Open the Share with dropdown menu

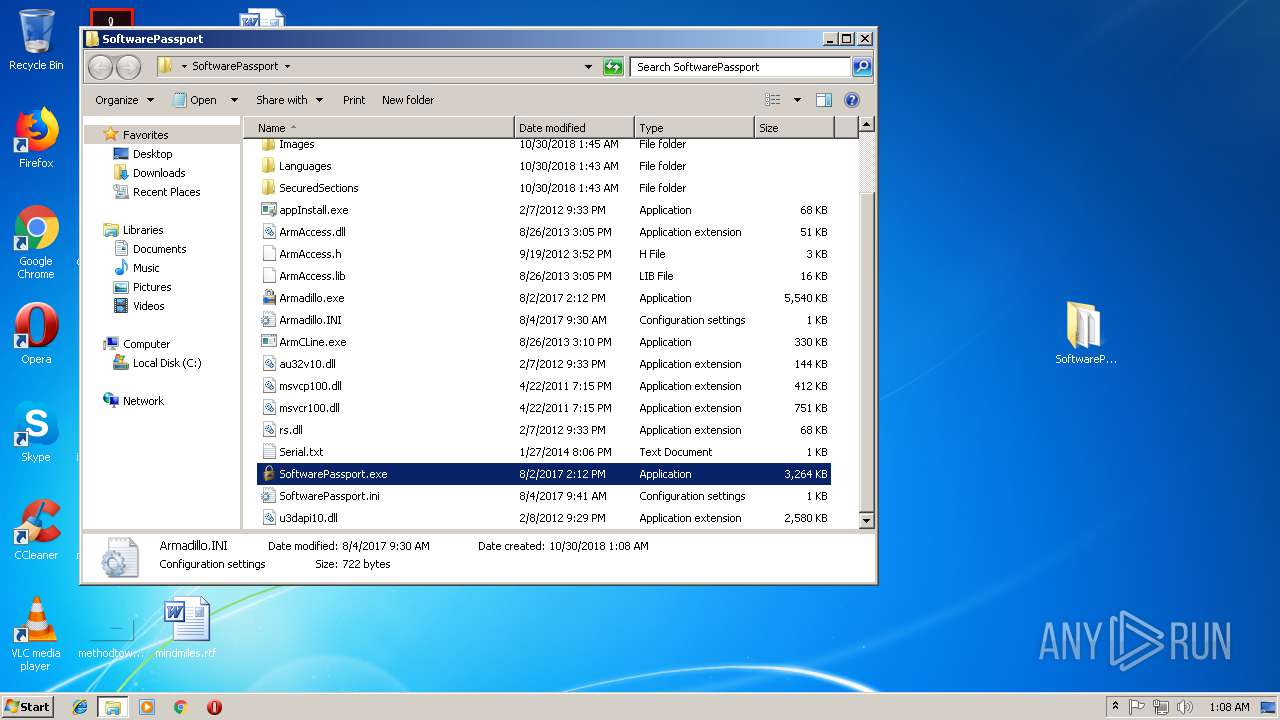[289, 100]
